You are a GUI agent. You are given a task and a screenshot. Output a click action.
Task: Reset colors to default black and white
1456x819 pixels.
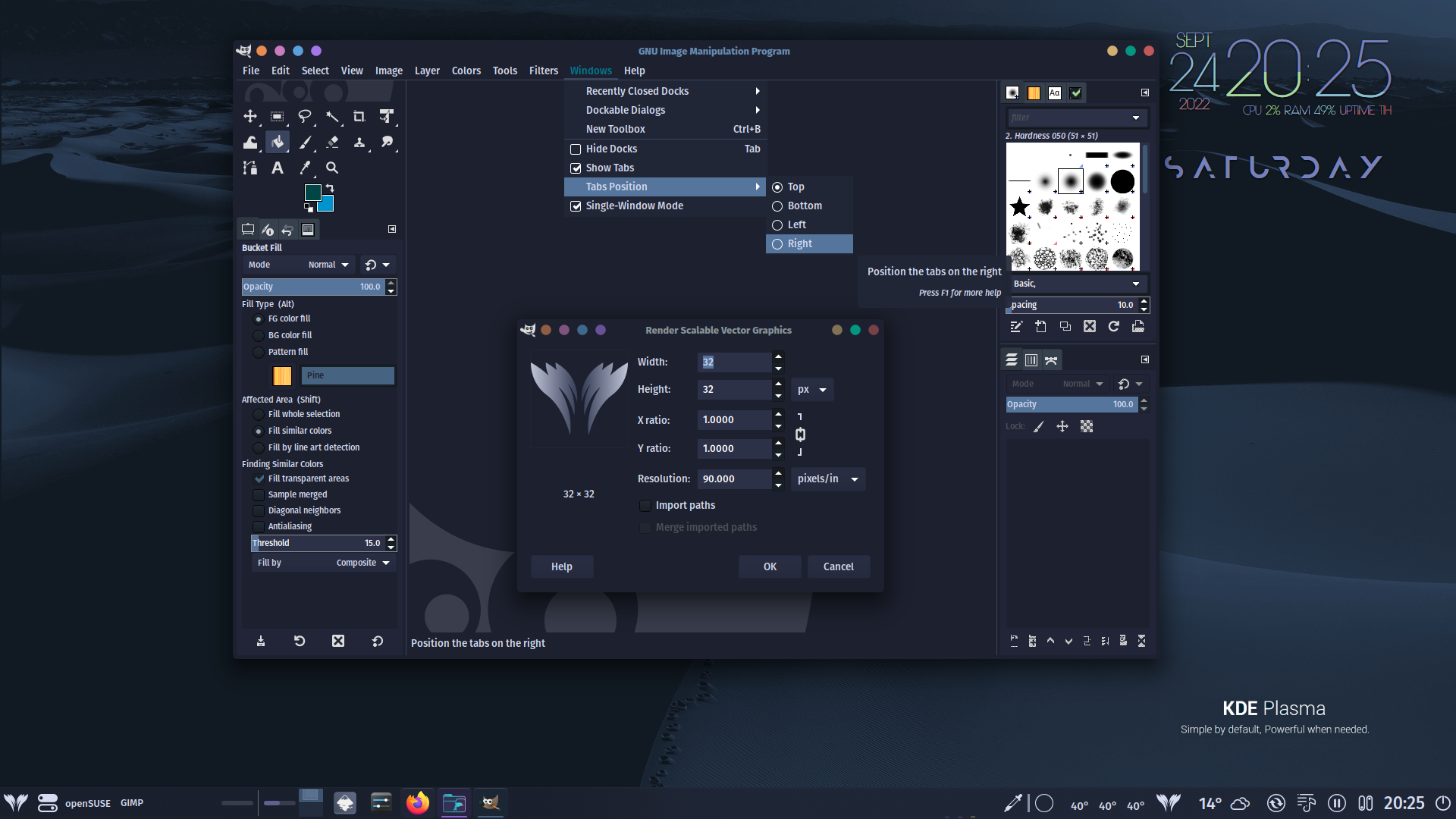(x=309, y=207)
